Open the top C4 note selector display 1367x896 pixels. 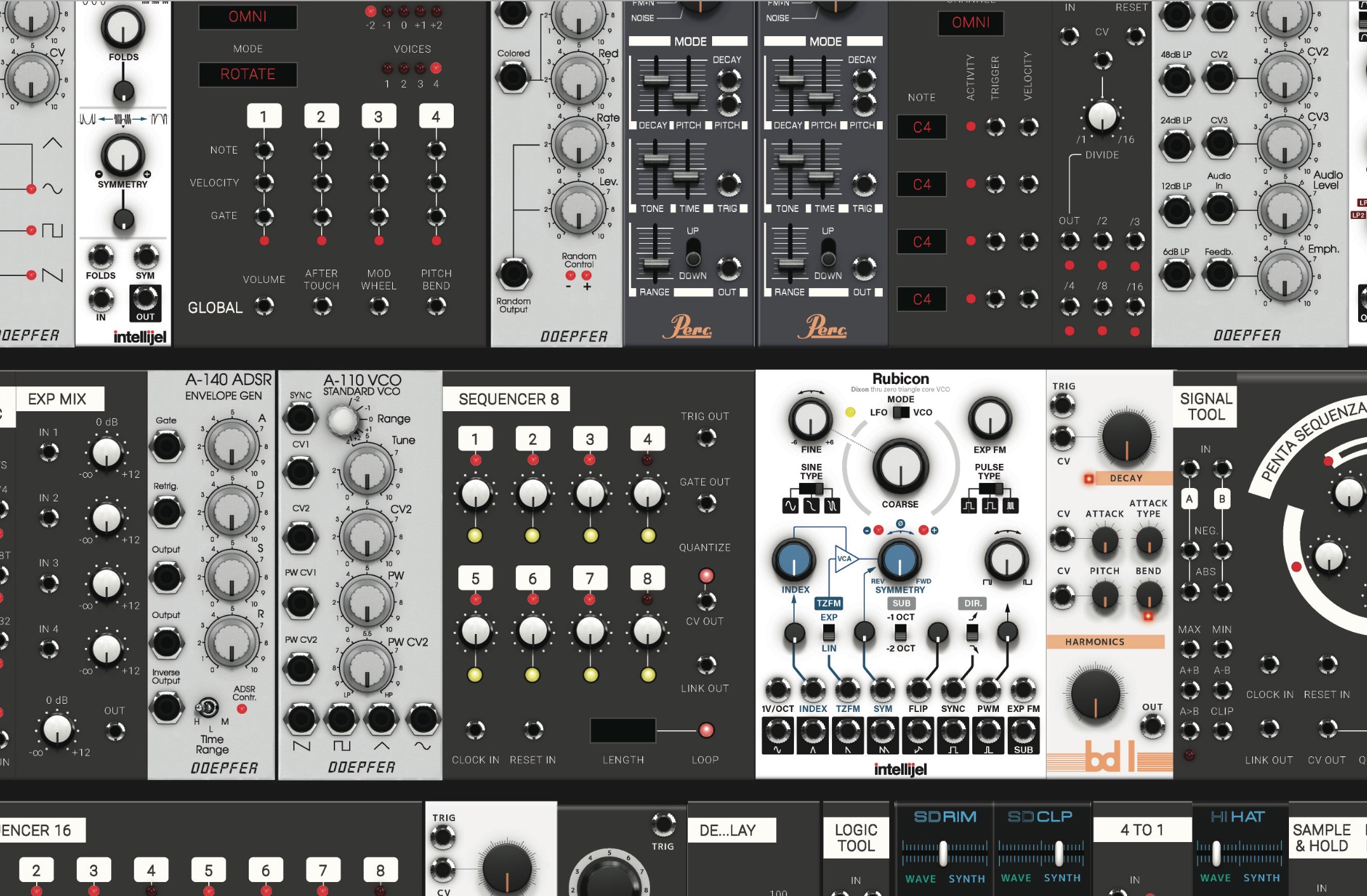(x=922, y=128)
